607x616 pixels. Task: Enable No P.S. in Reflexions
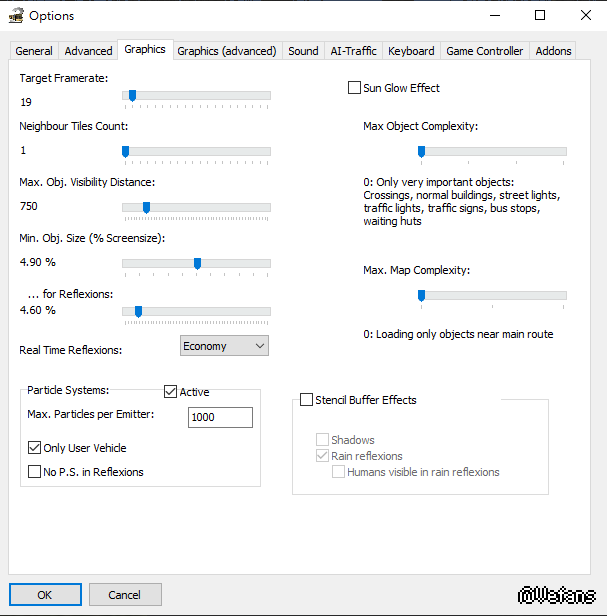click(35, 472)
